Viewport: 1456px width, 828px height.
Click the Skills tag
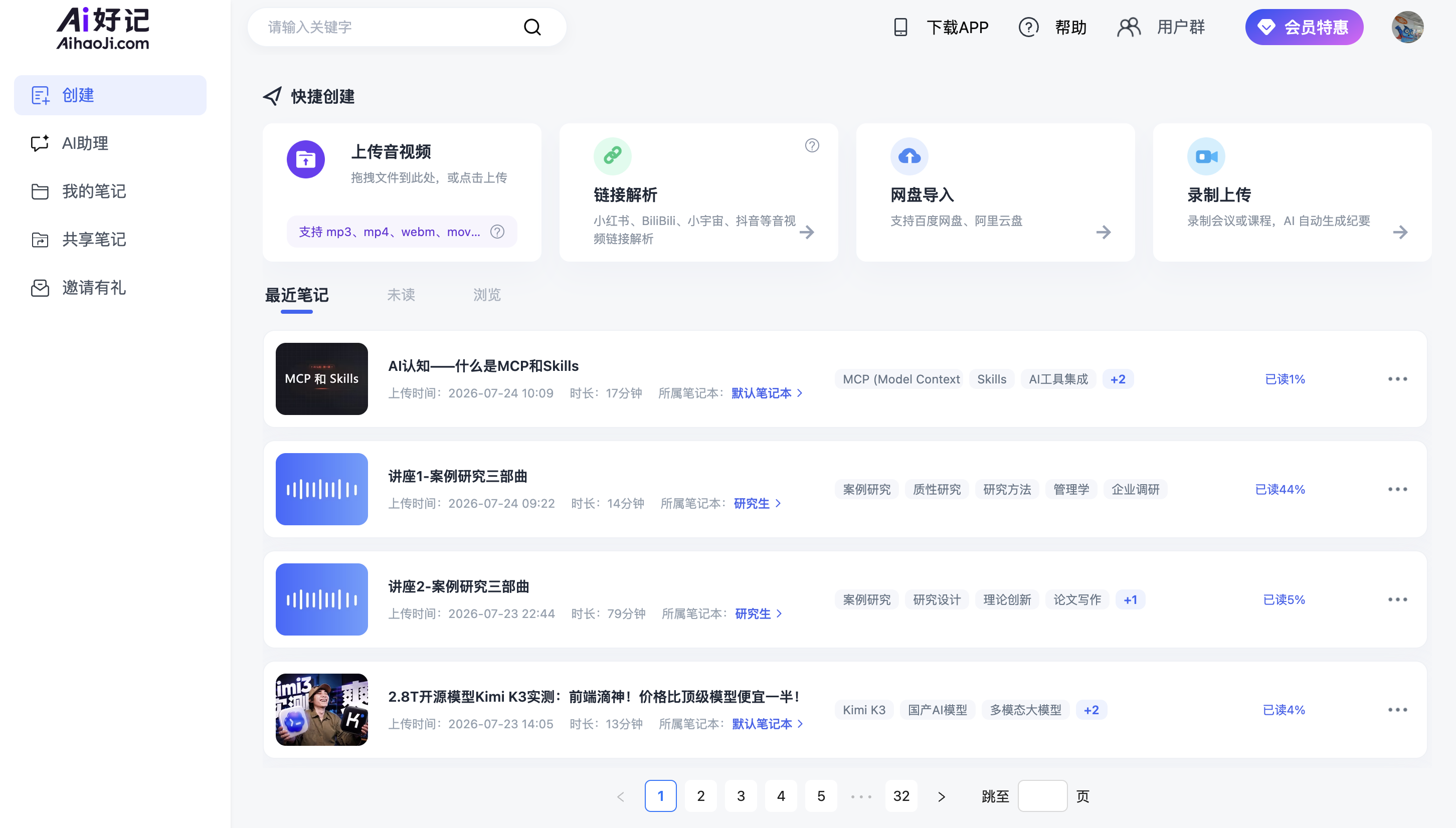[x=991, y=379]
